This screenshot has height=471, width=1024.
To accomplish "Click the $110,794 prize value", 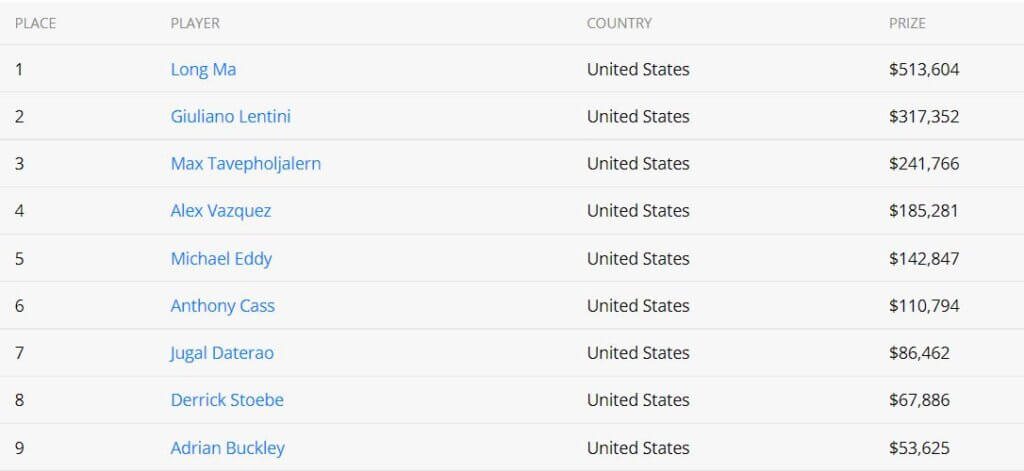I will [924, 306].
